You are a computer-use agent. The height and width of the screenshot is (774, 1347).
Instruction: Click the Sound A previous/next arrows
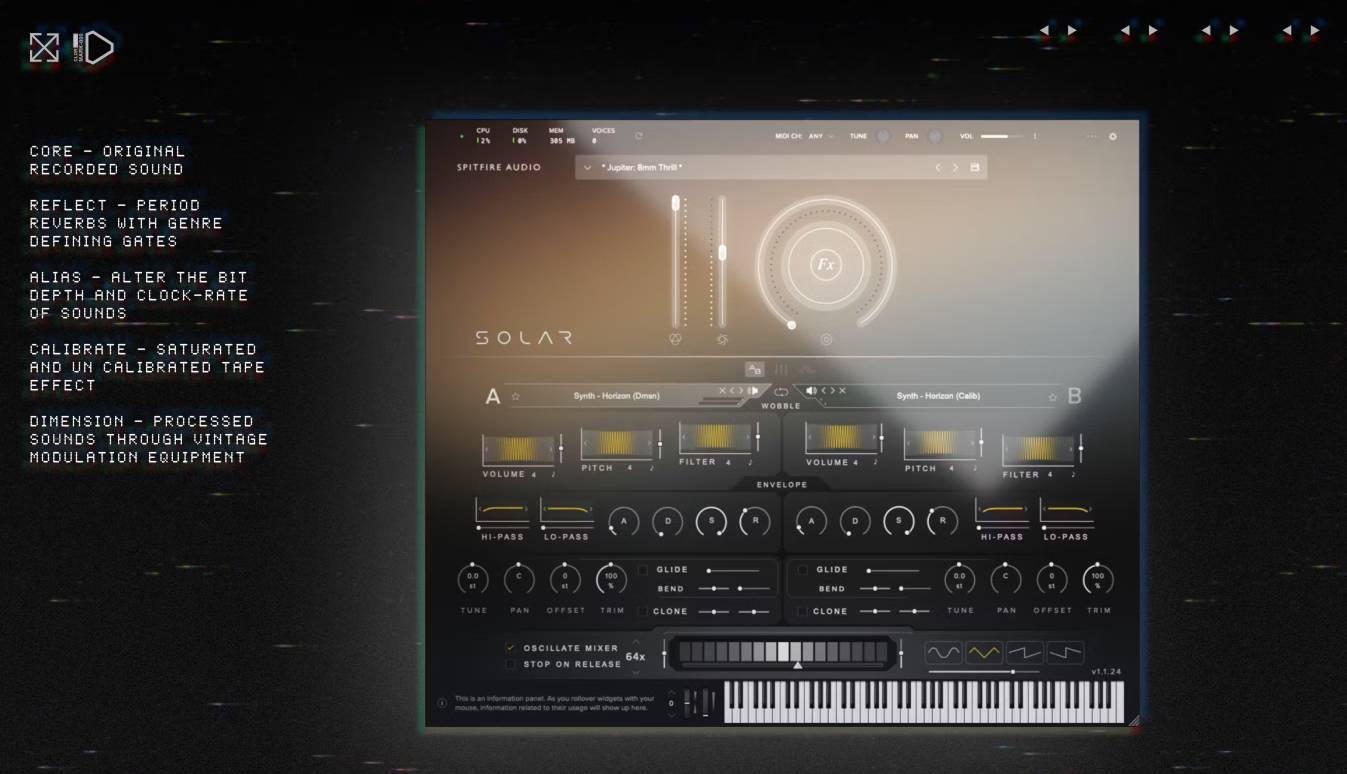[x=737, y=390]
